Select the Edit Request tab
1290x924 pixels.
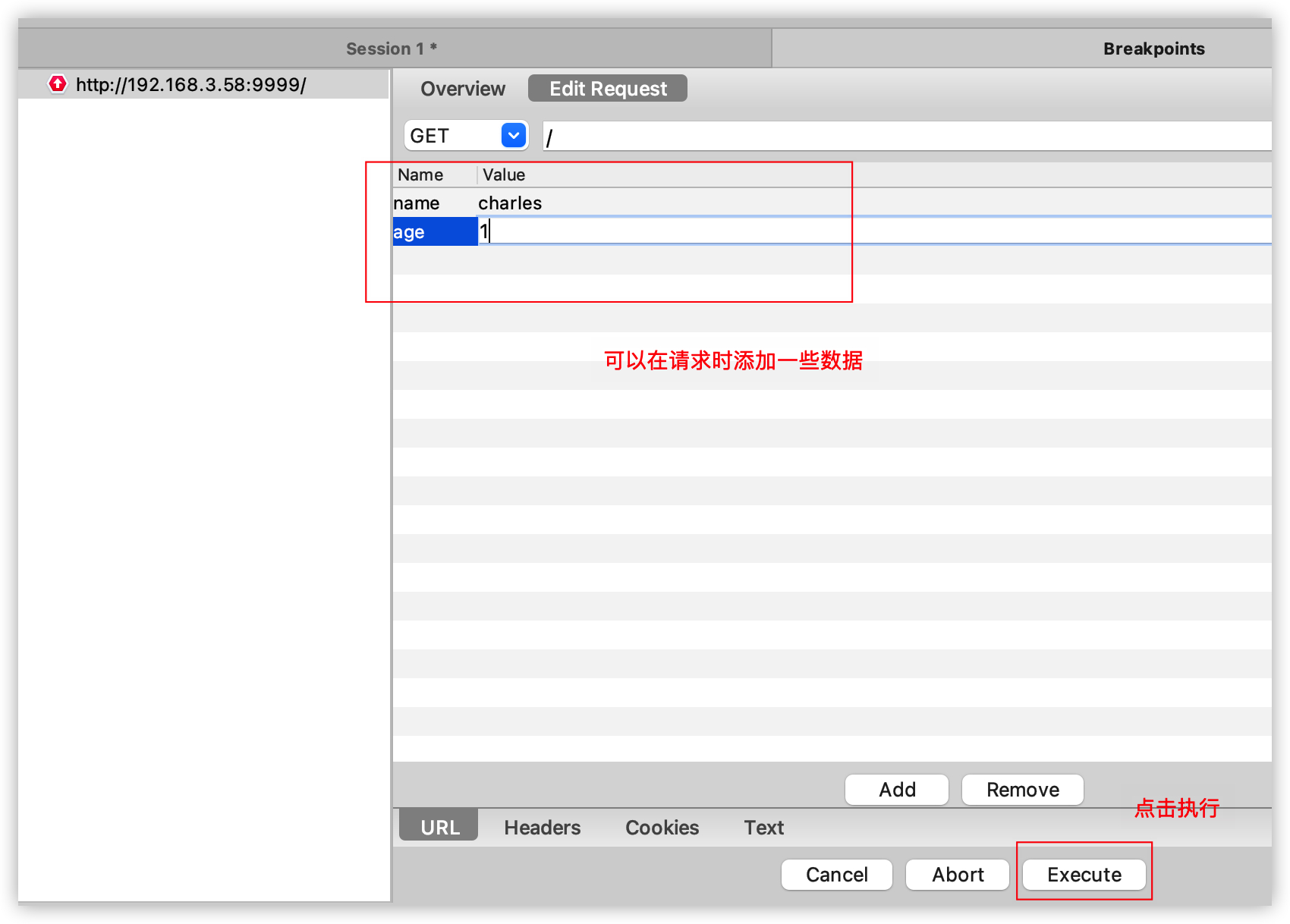click(x=606, y=88)
